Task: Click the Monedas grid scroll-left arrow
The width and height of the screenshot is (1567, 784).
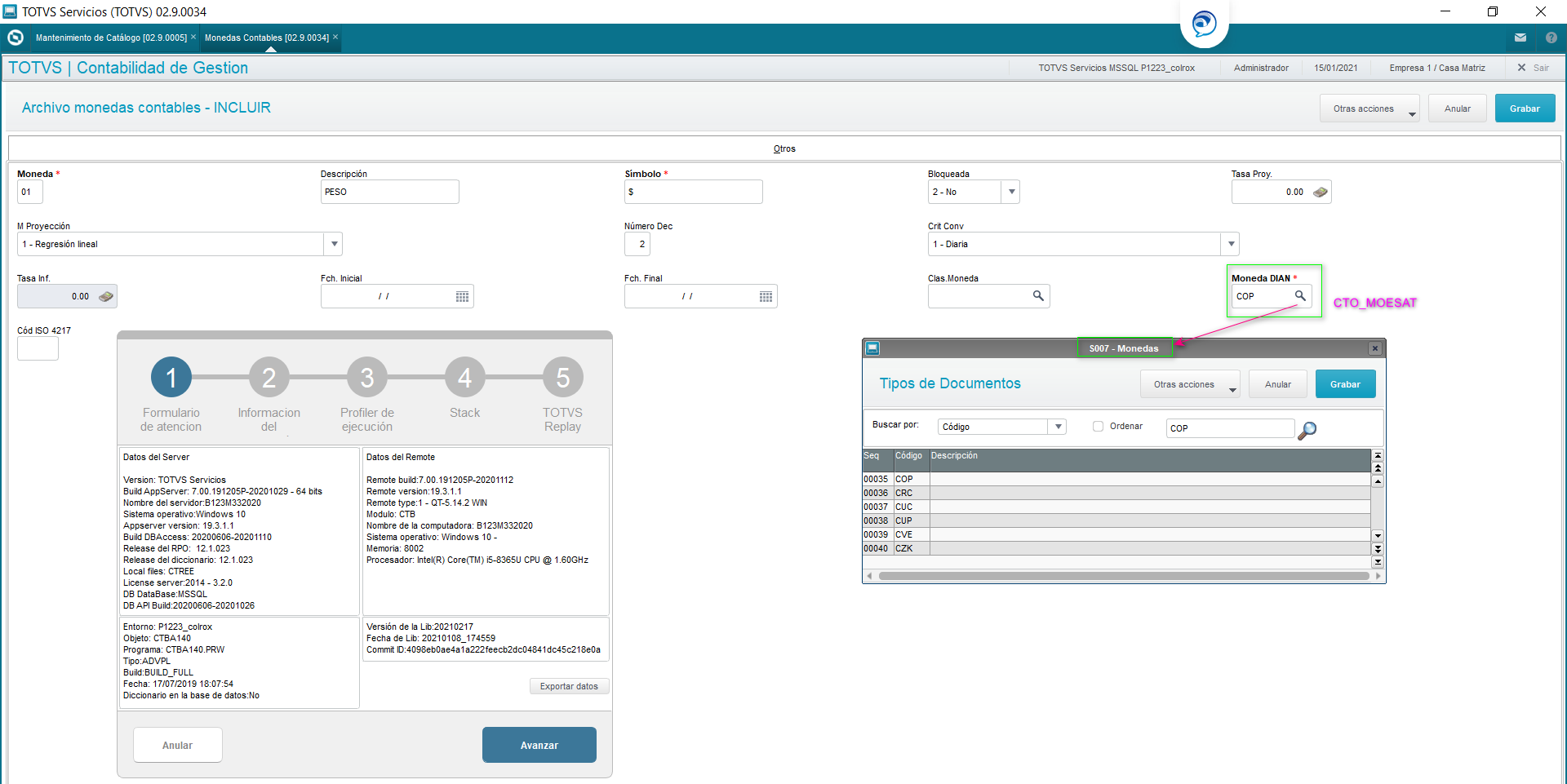Action: (x=869, y=576)
